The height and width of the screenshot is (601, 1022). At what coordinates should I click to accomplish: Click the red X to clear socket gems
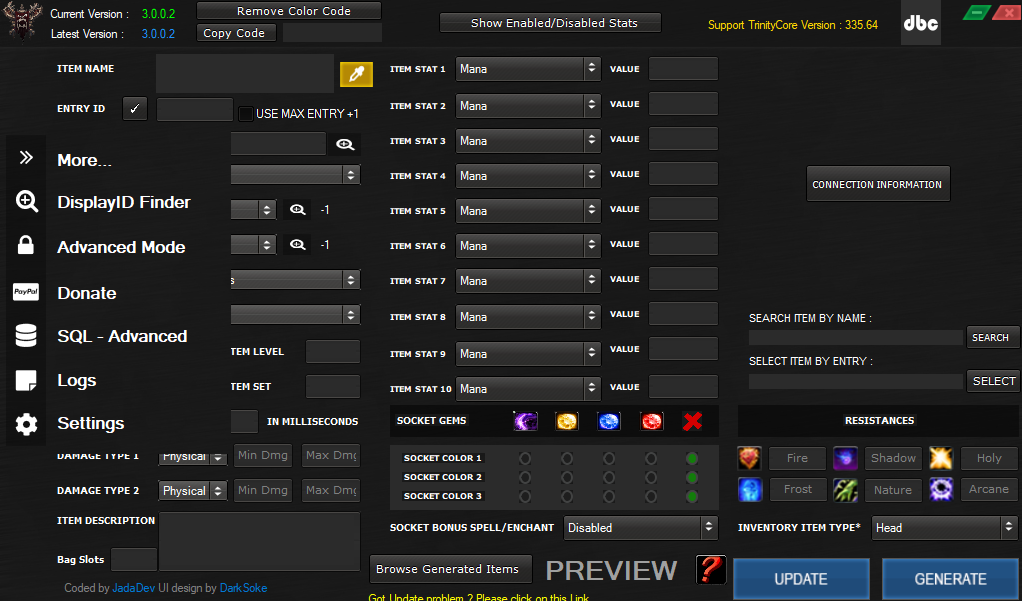pos(693,421)
